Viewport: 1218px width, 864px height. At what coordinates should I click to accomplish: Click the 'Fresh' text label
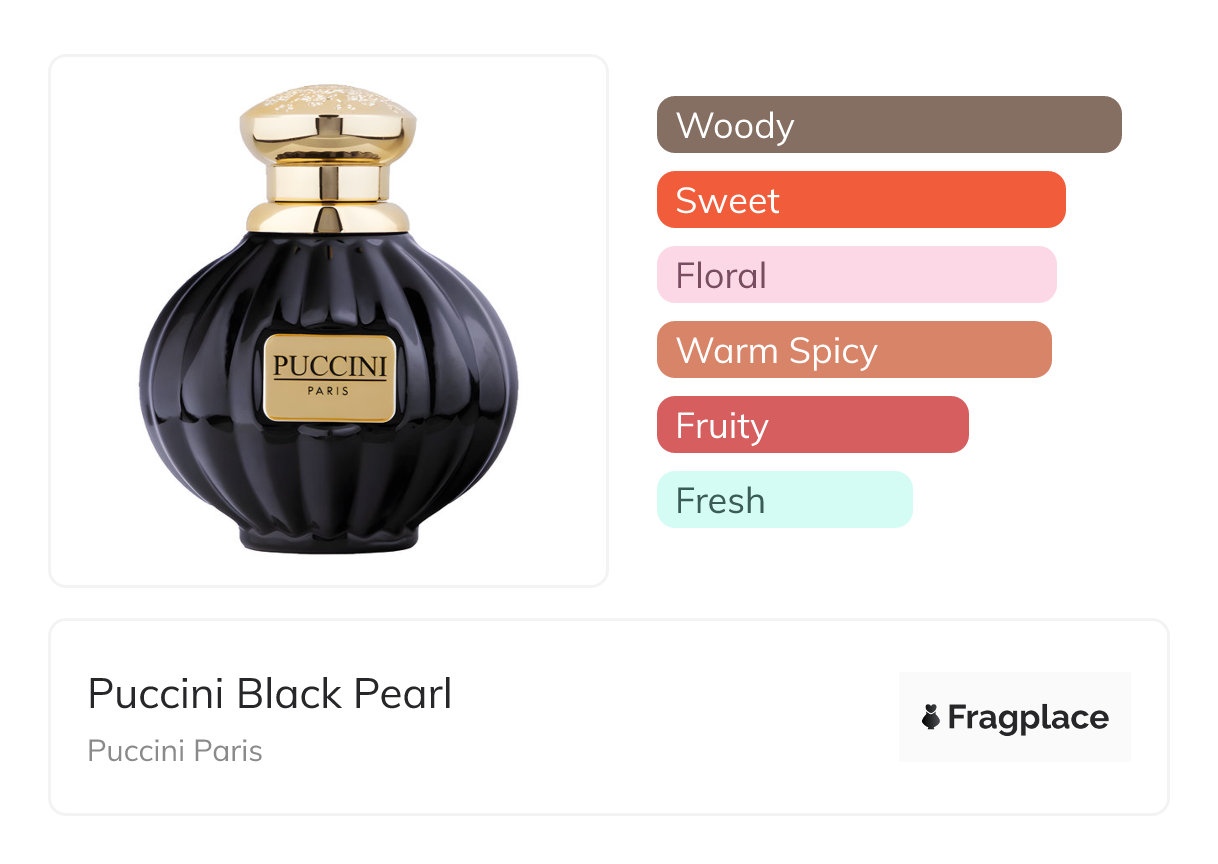(x=720, y=501)
